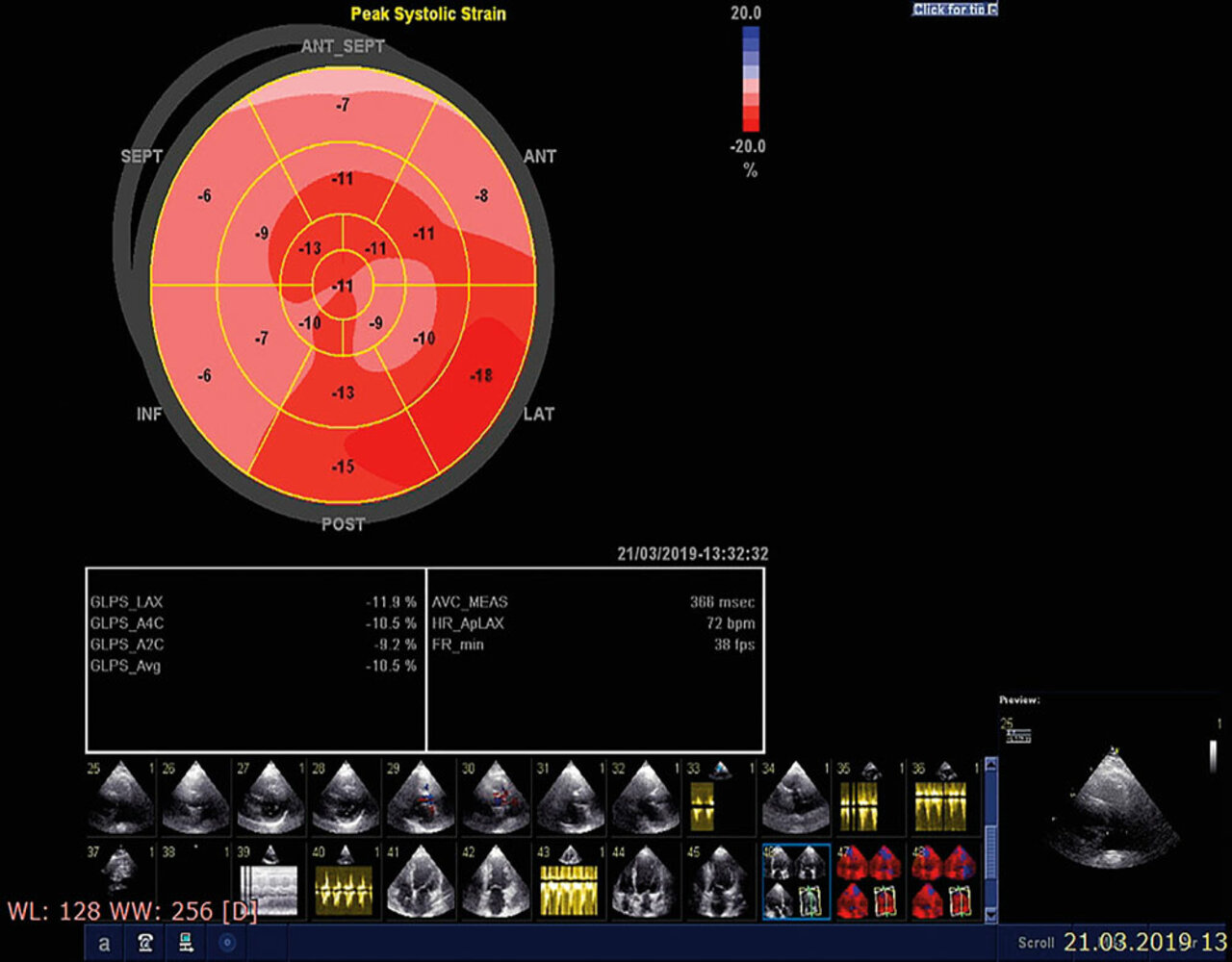Open thumbnail 33 yellow Doppler spectrum

721,797
